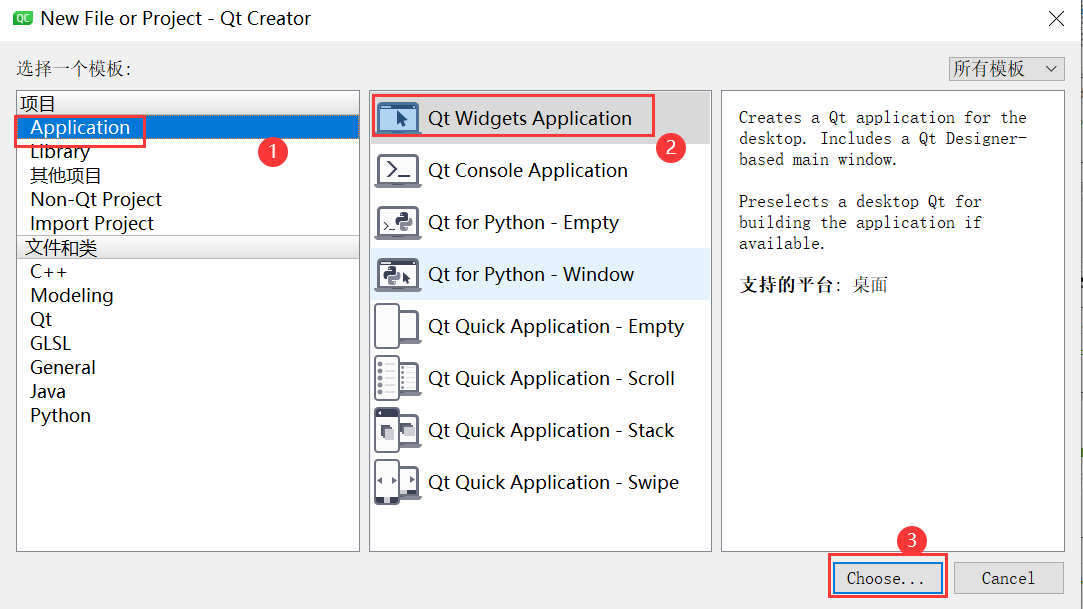Screen dimensions: 1083x609
Task: Click the 文件和类 section header
Action: pyautogui.click(x=188, y=247)
